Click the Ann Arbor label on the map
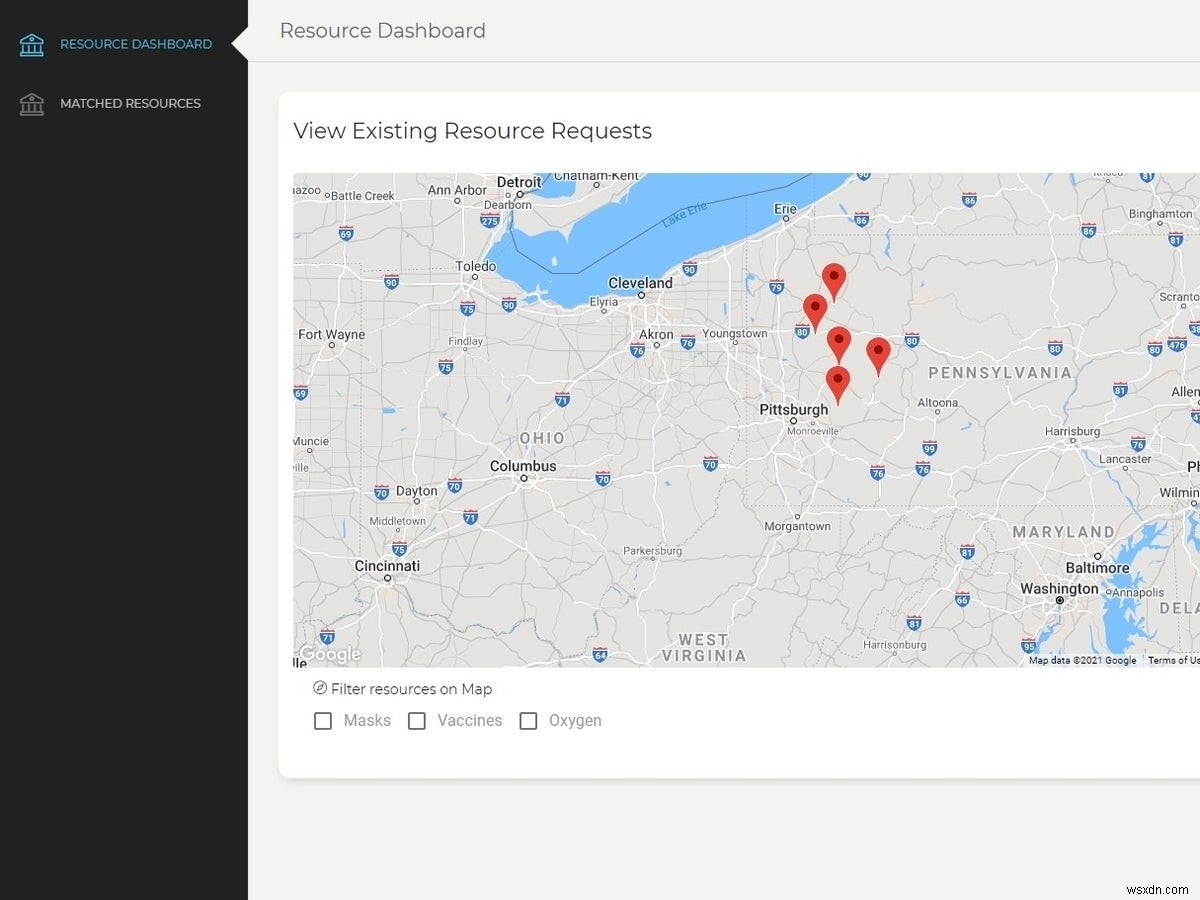 (457, 190)
